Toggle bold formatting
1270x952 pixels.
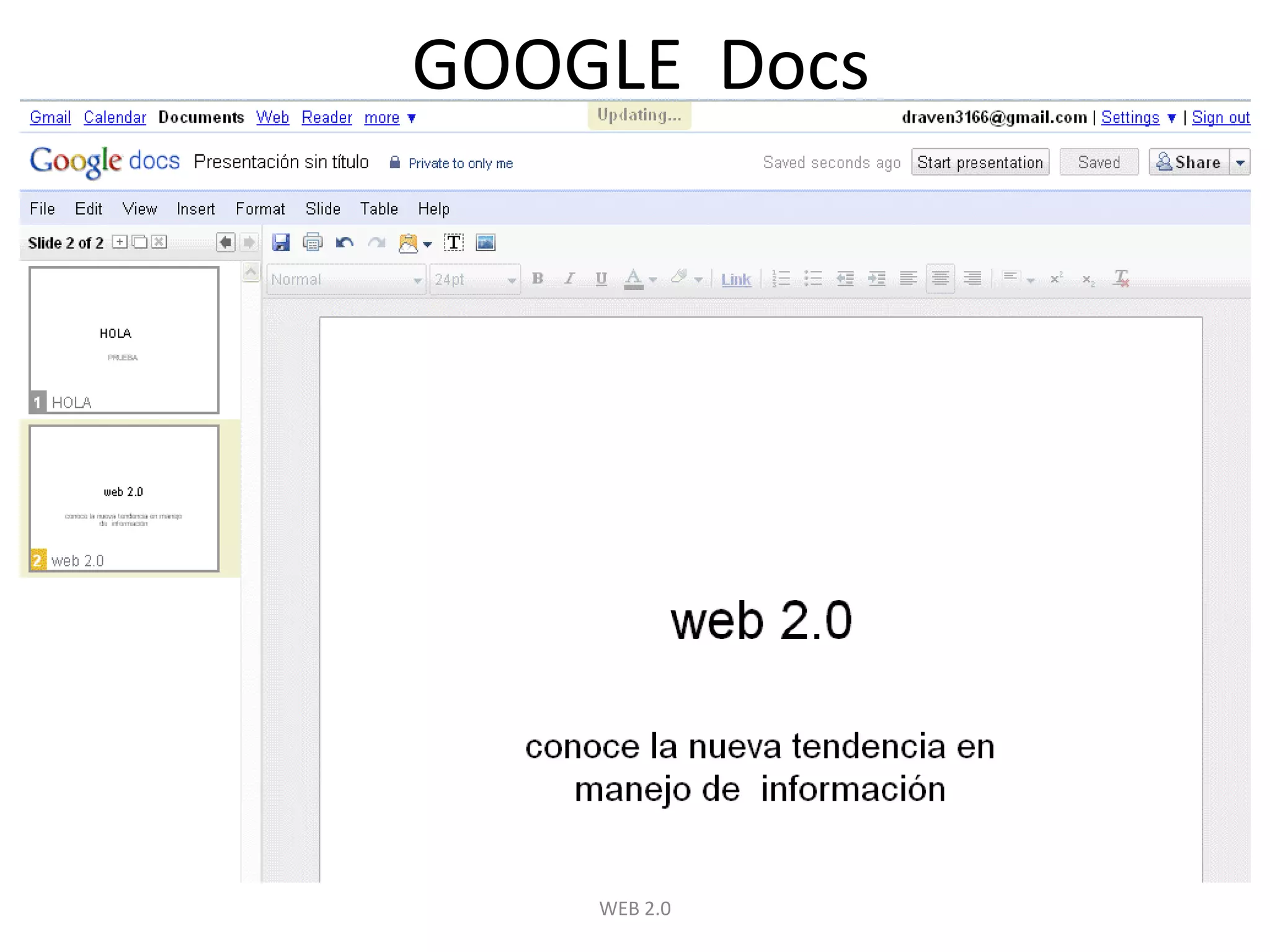tap(538, 279)
